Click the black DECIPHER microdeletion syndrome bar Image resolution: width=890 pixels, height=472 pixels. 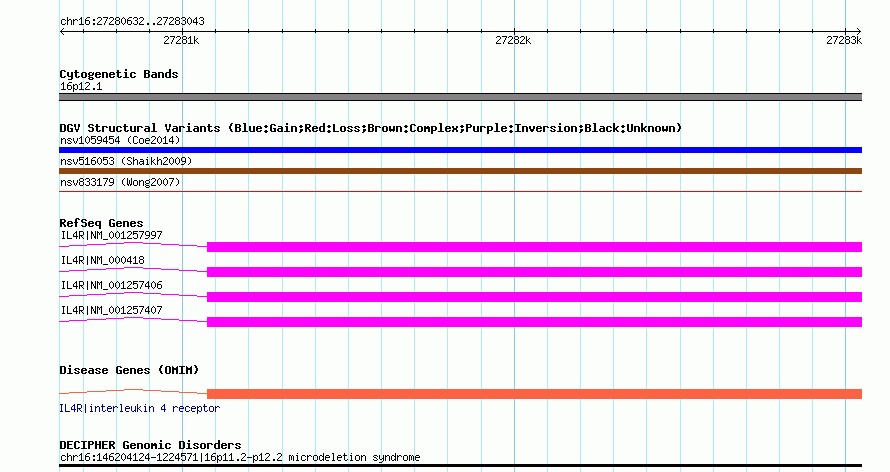(x=460, y=466)
